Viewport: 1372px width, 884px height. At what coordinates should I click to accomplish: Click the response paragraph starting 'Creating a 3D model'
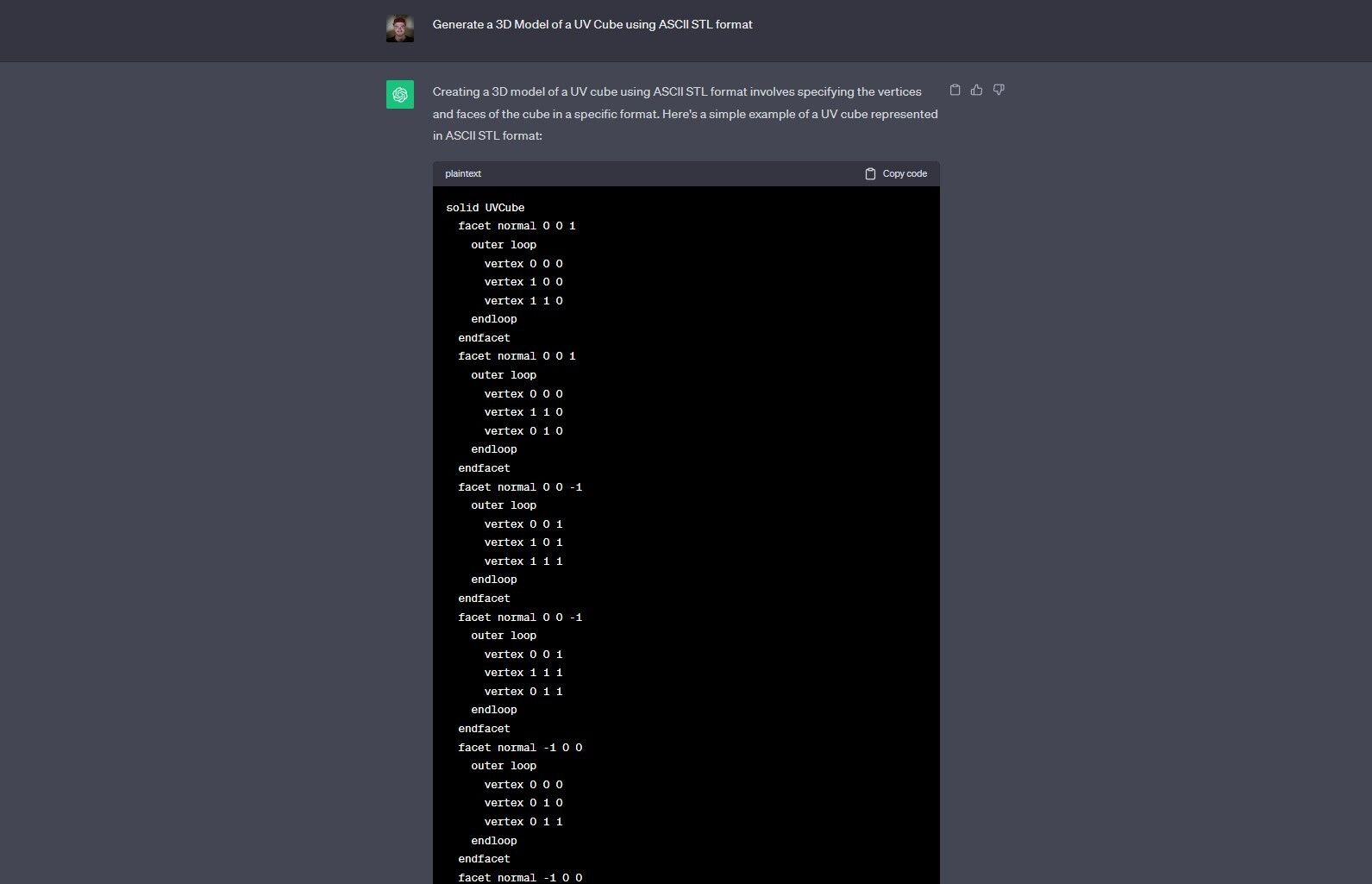(x=685, y=114)
